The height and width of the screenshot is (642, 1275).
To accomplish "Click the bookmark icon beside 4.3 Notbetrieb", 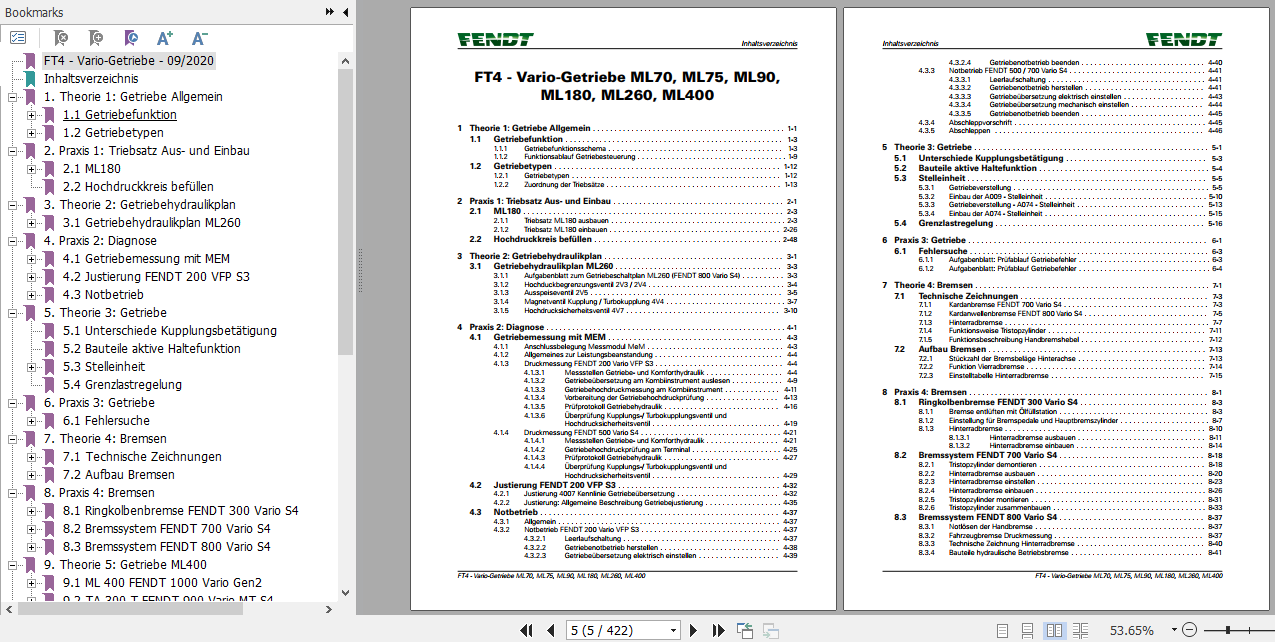I will click(50, 294).
